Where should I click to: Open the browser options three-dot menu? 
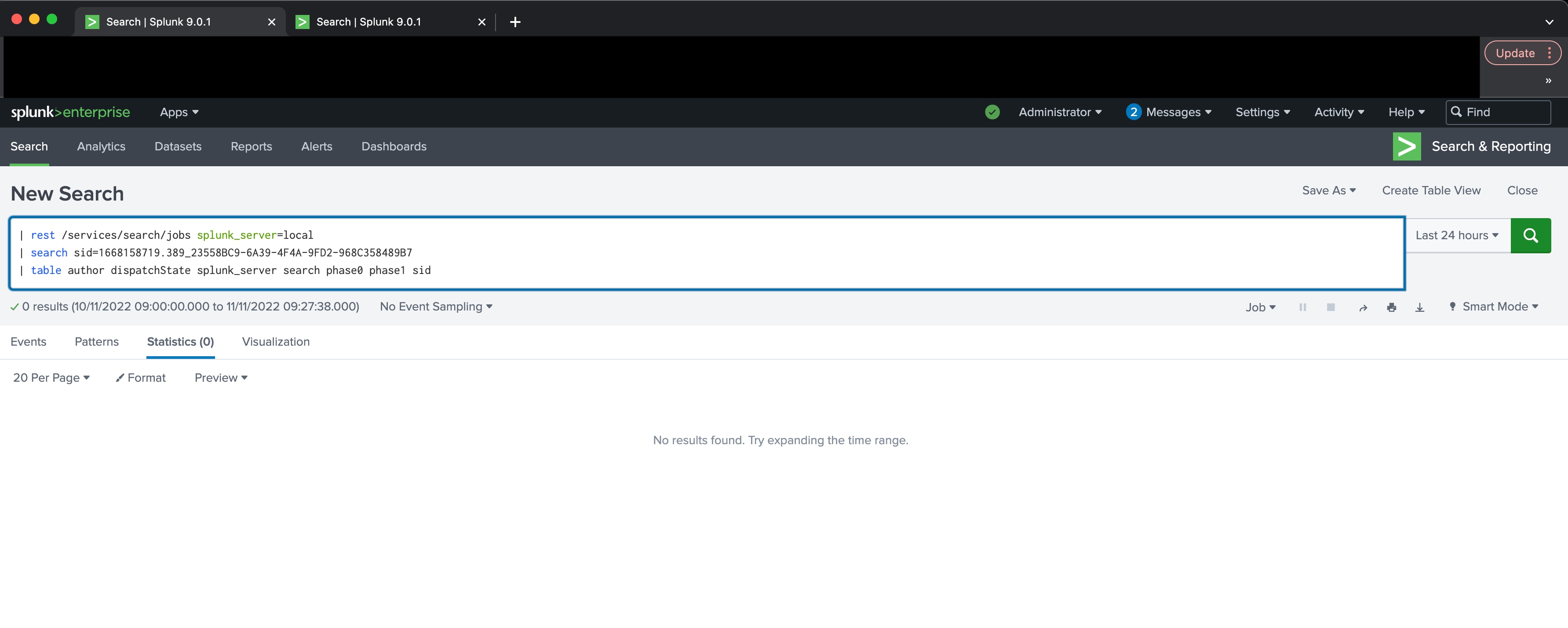pos(1549,53)
